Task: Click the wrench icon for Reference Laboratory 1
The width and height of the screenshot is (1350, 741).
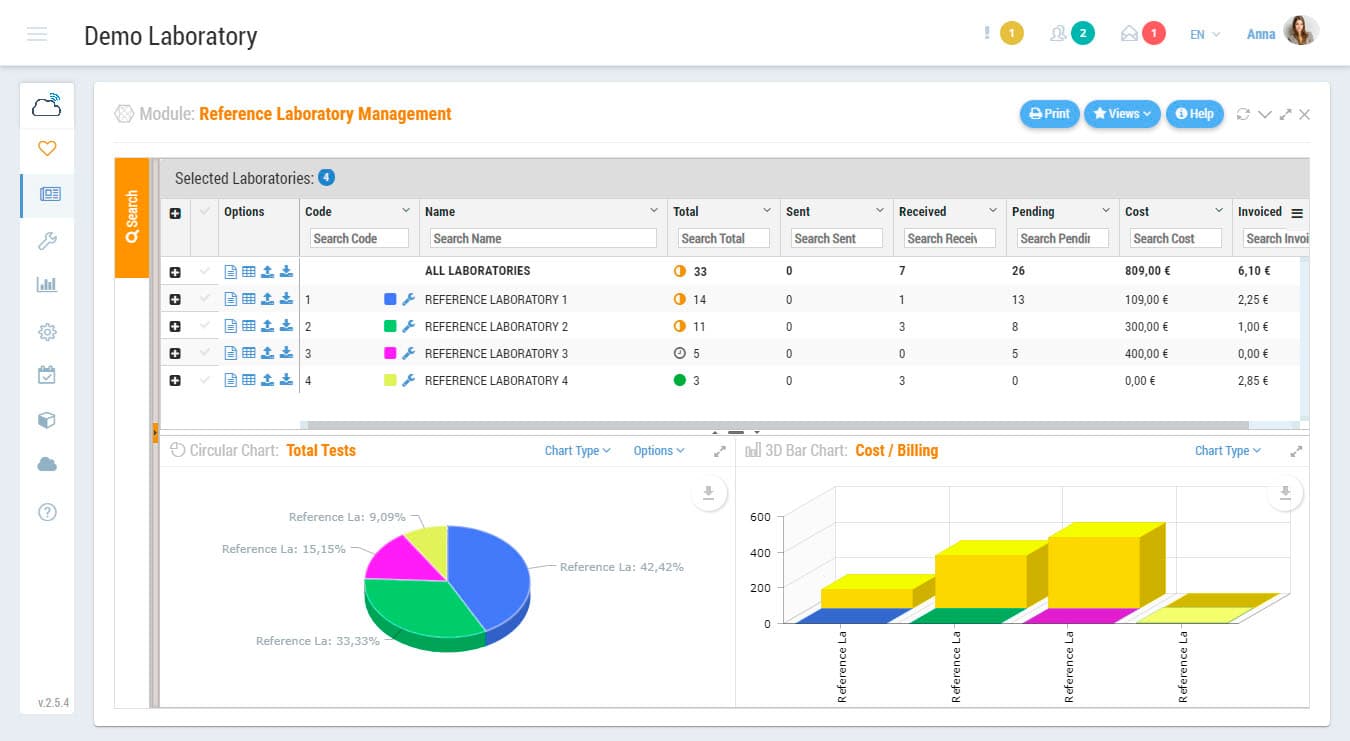Action: pyautogui.click(x=408, y=299)
